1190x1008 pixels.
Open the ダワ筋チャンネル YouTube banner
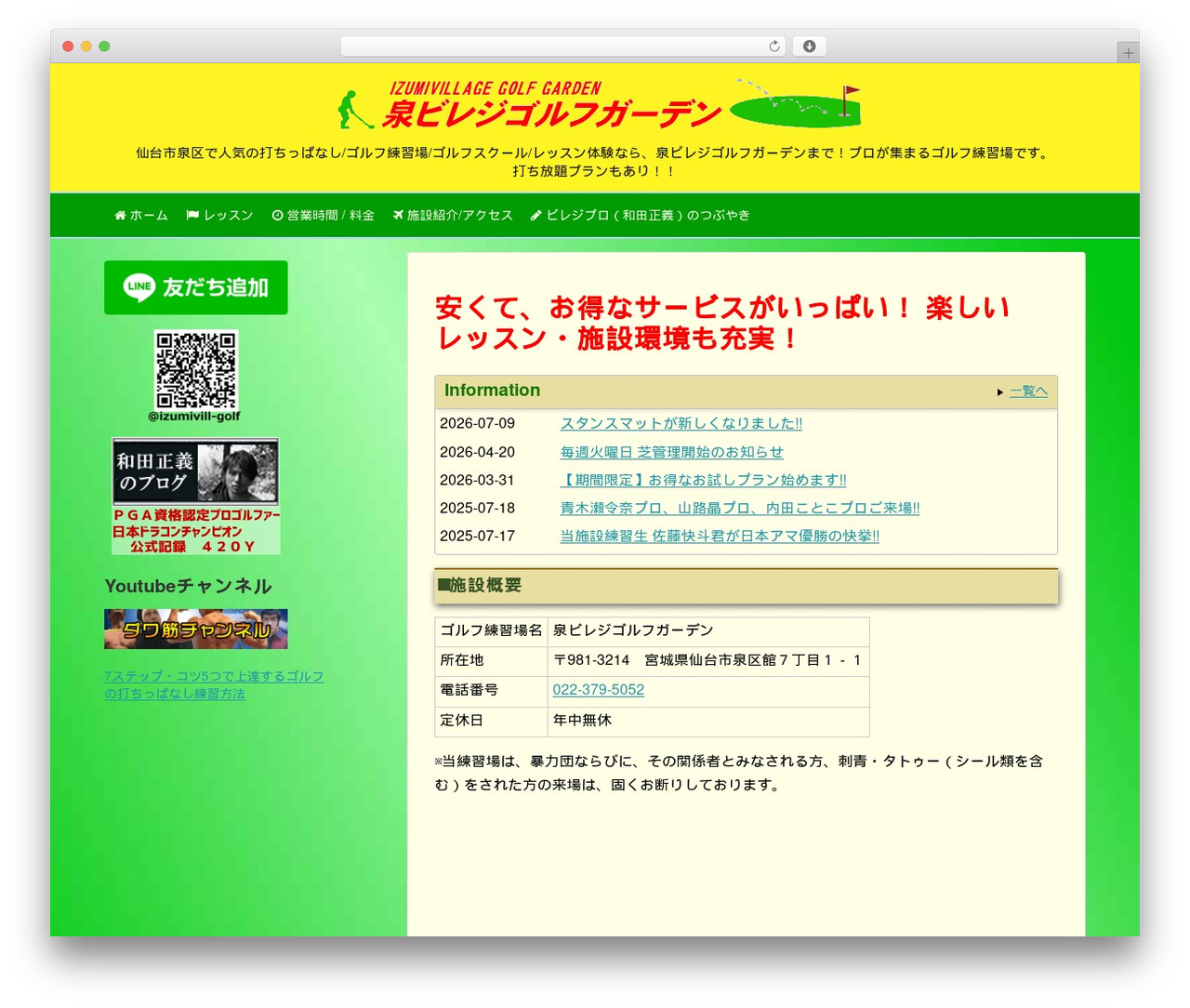coord(196,630)
